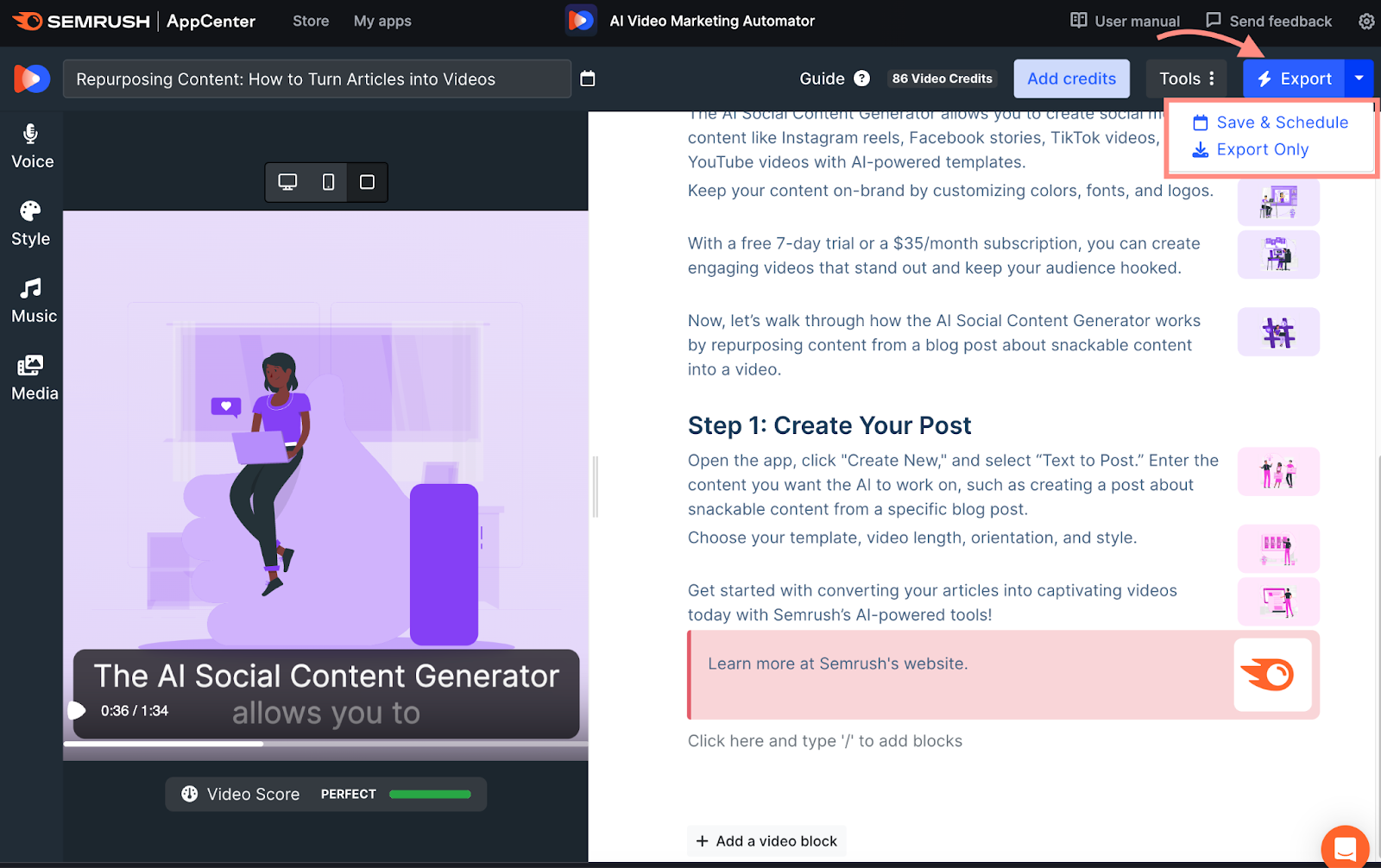Open the Voice panel in the sidebar
This screenshot has height=868, width=1381.
(x=31, y=145)
